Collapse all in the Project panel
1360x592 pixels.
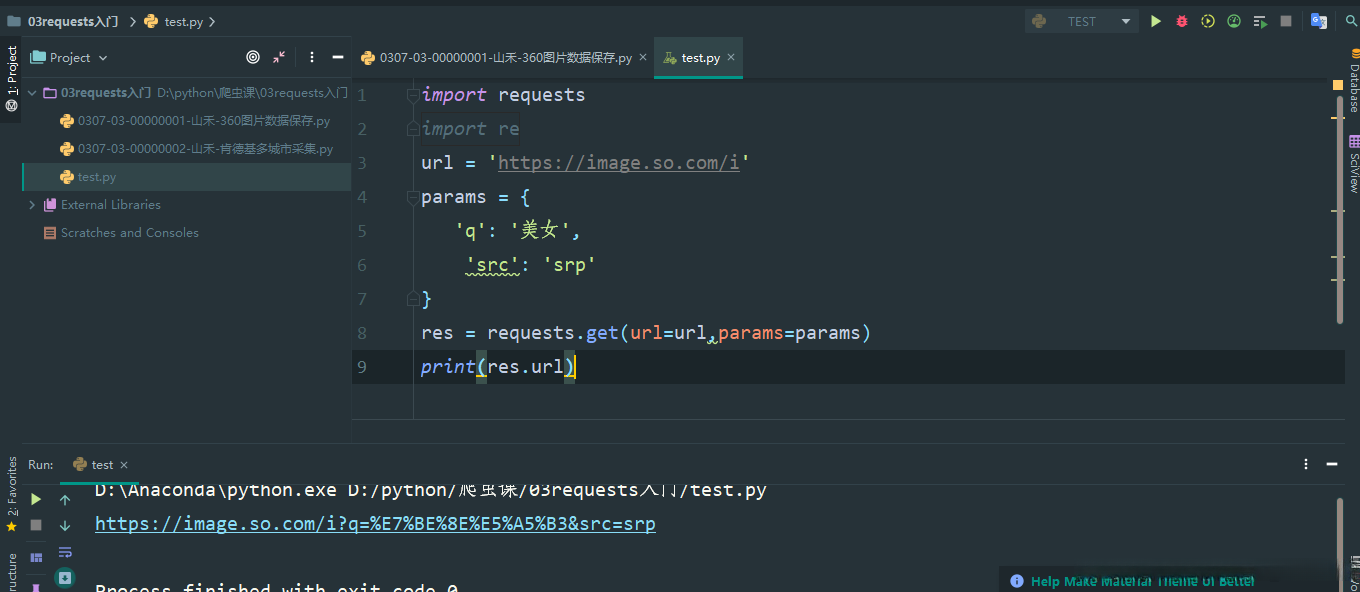click(279, 58)
